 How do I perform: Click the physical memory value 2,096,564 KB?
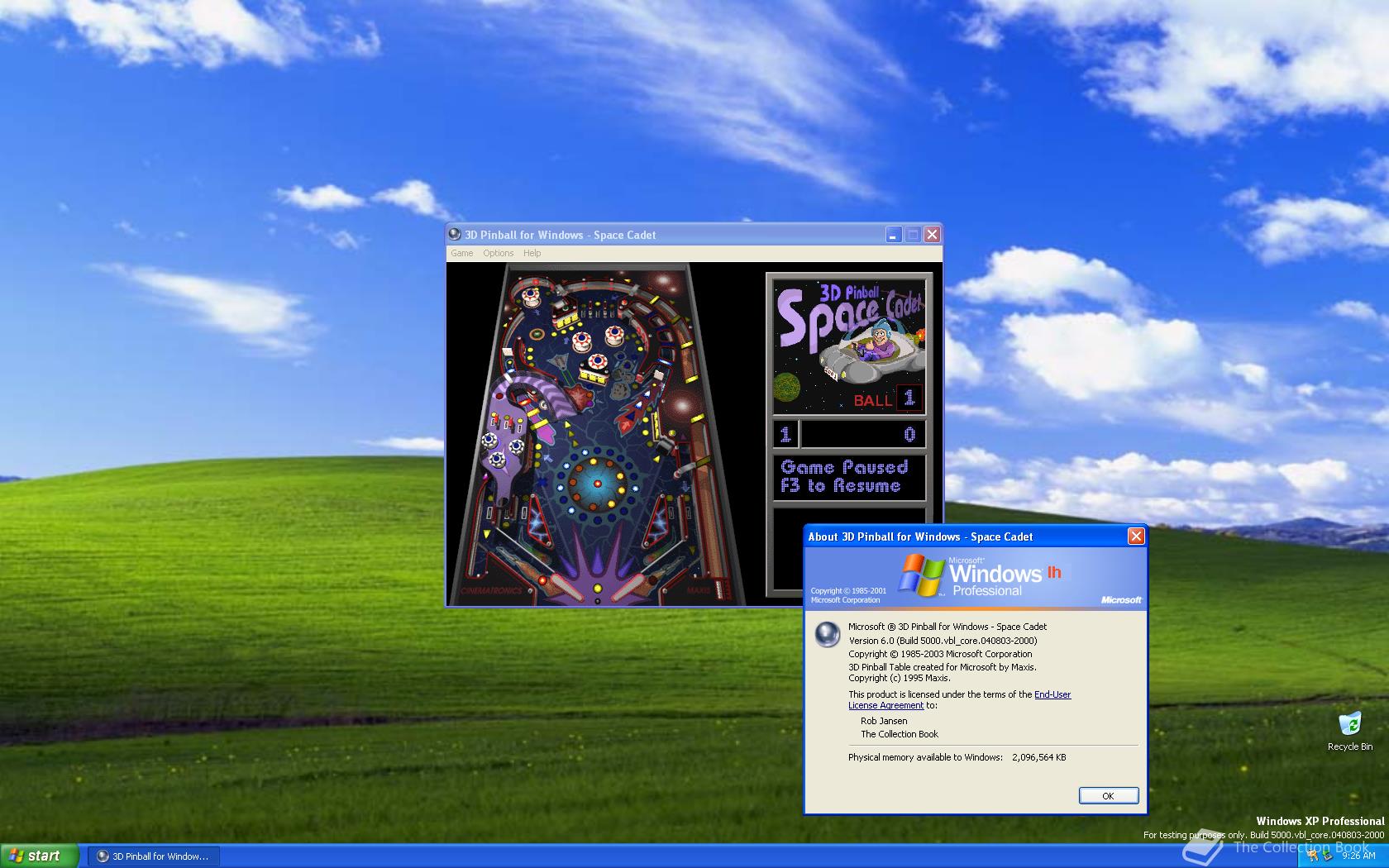[x=1038, y=757]
